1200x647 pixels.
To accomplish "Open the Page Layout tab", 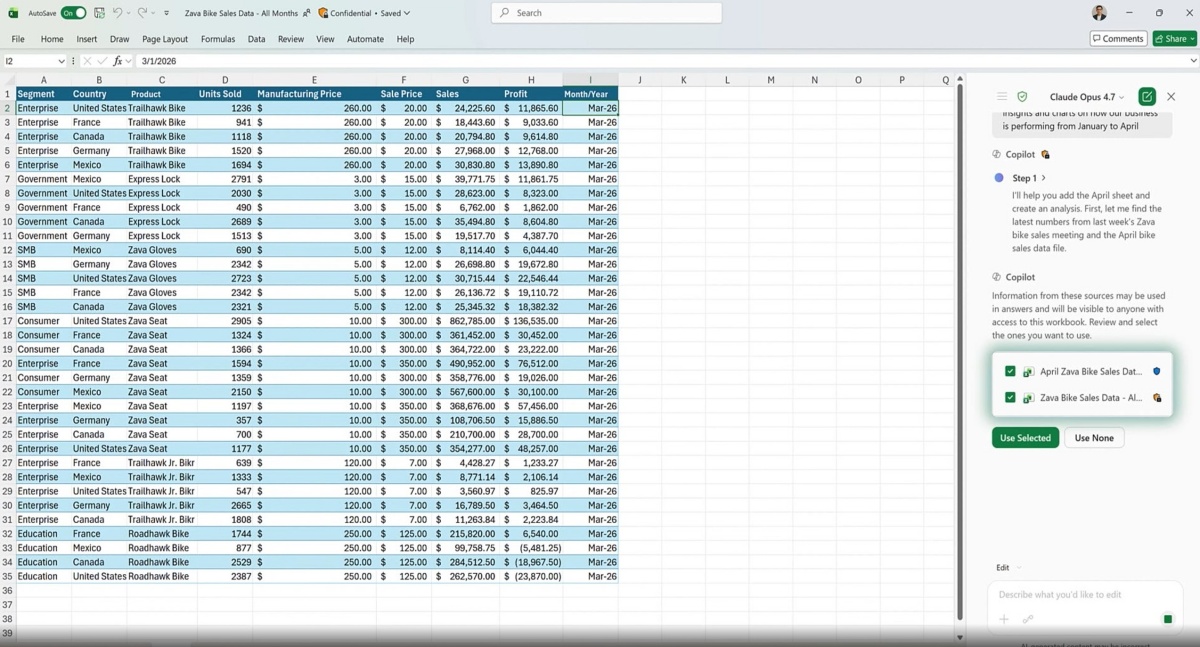I will pyautogui.click(x=165, y=39).
